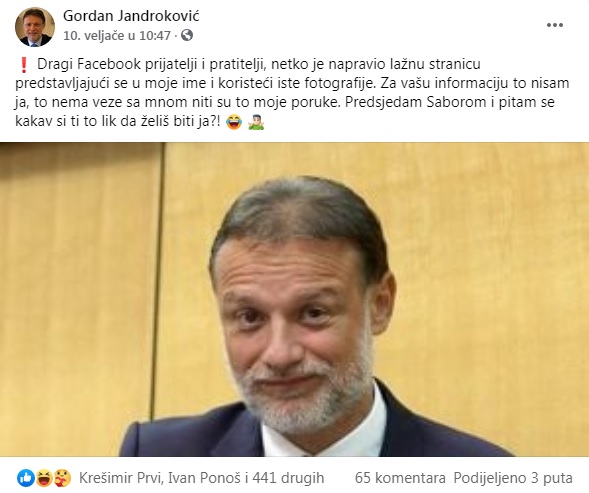The image size is (589, 493).
Task: Expand the 65 komentara comments
Action: (400, 478)
